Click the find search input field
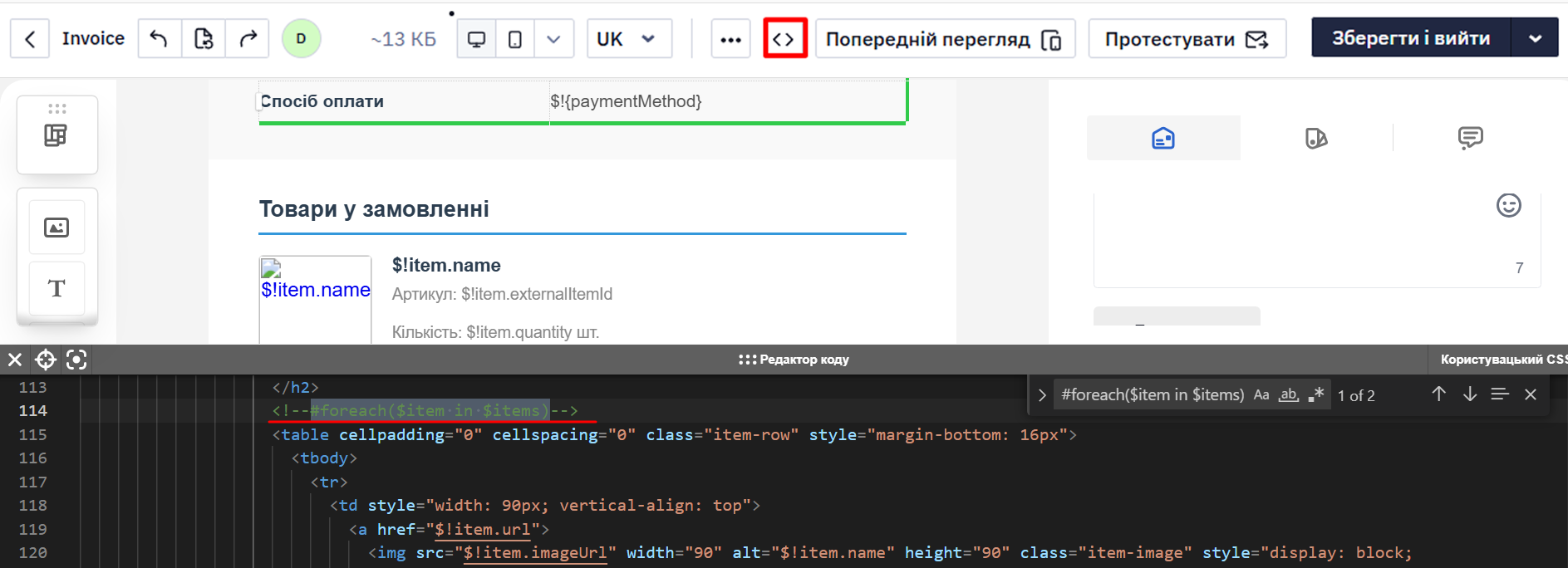Image resolution: width=1568 pixels, height=568 pixels. pyautogui.click(x=1151, y=395)
